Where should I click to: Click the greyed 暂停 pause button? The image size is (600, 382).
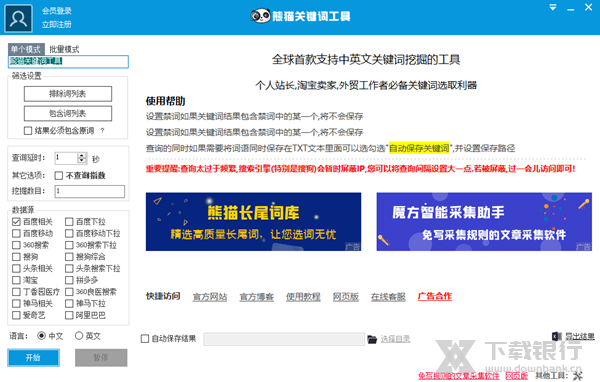pos(101,358)
